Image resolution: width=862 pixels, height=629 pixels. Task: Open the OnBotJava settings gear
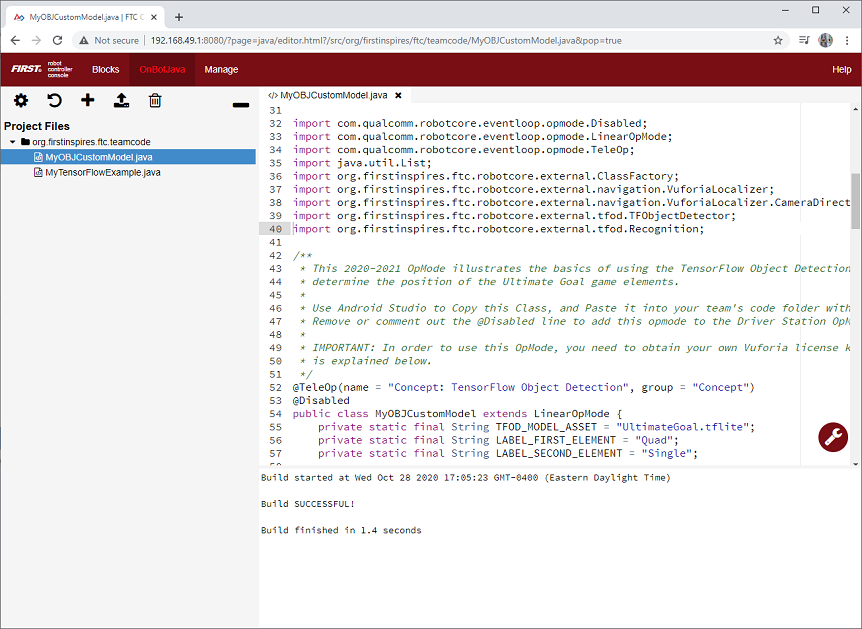click(20, 100)
